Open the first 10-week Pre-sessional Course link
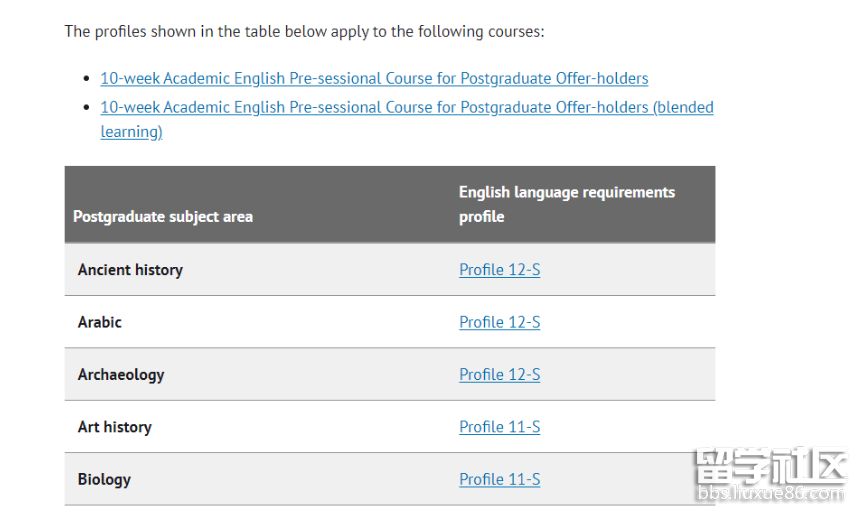This screenshot has width=861, height=515. pyautogui.click(x=374, y=78)
